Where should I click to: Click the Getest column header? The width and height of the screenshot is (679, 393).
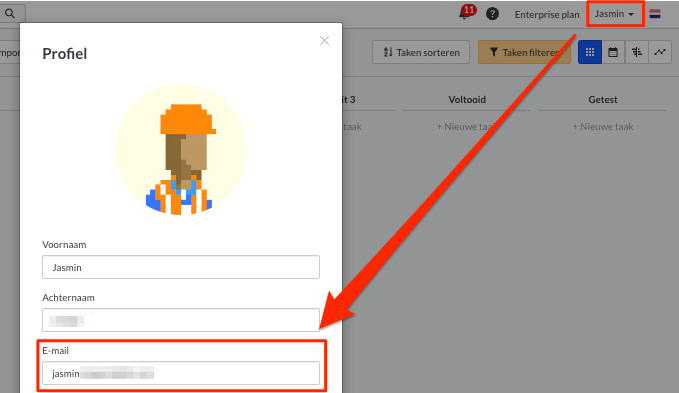tap(603, 100)
